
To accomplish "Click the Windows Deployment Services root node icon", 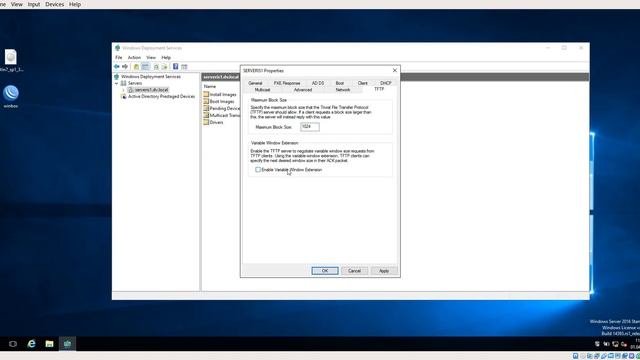I will [116, 76].
